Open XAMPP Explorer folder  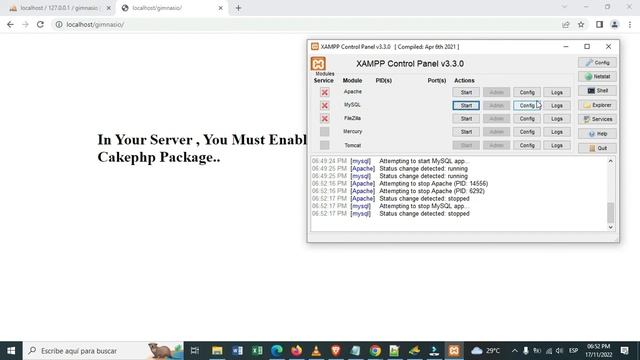tap(597, 105)
